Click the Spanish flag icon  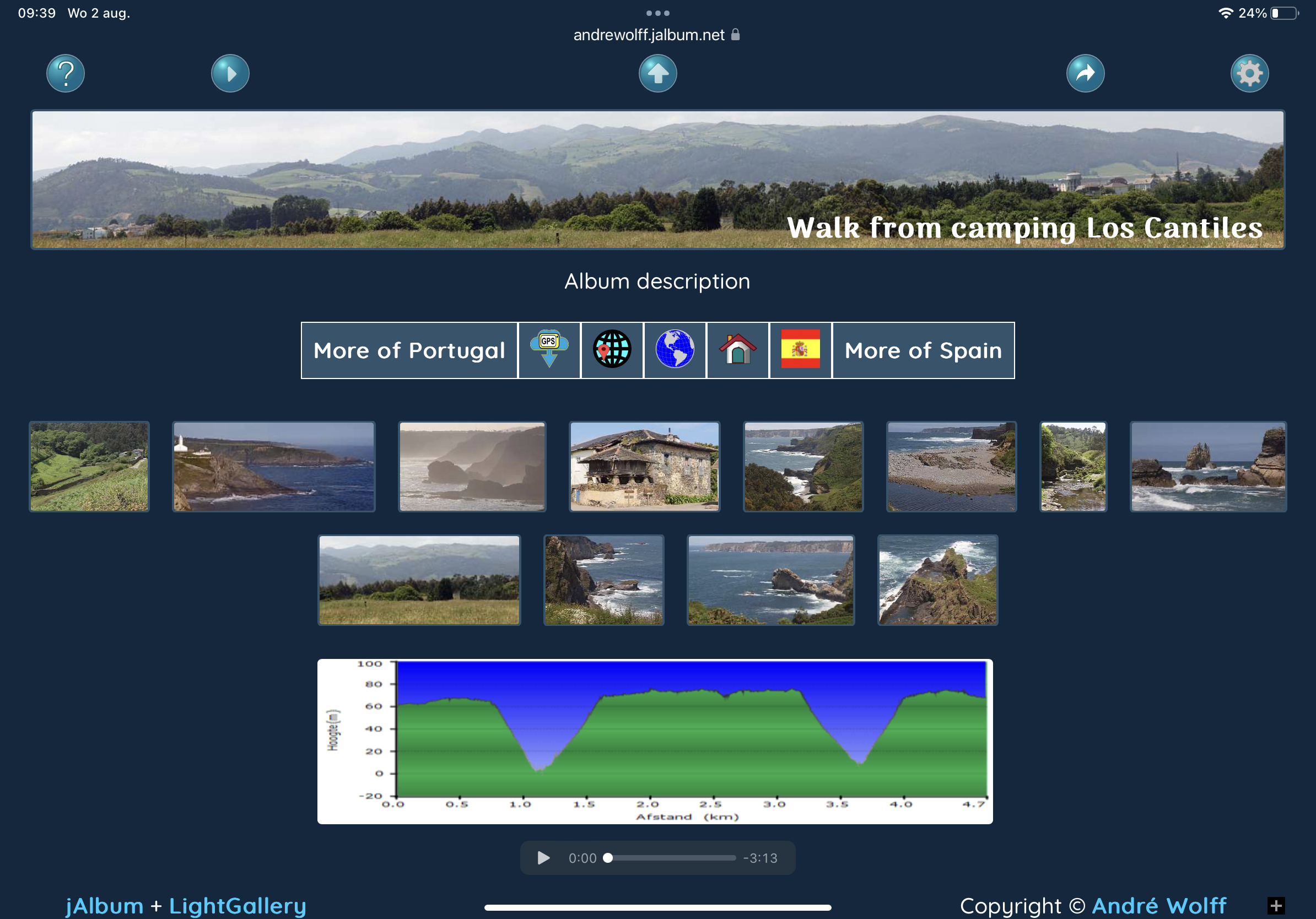tap(800, 350)
